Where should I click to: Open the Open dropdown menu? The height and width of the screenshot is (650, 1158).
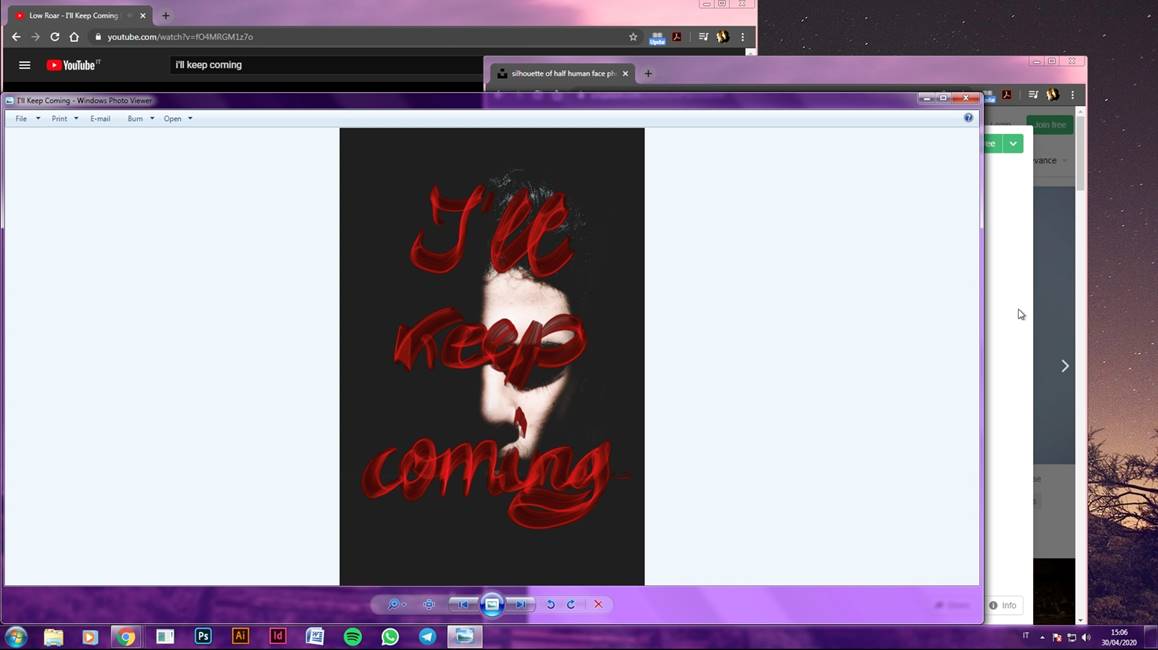[x=177, y=119]
